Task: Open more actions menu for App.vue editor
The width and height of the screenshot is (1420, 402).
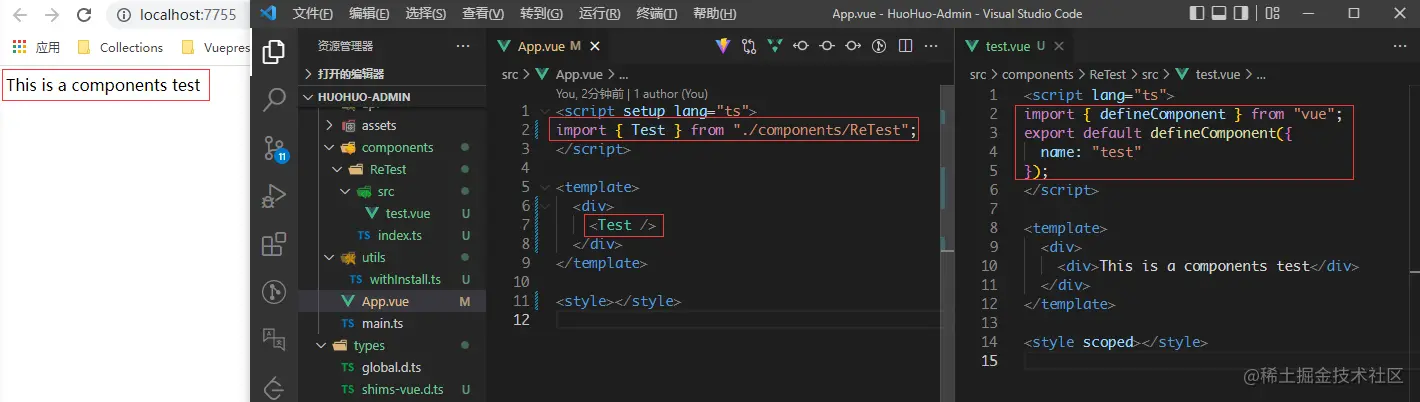Action: [932, 46]
